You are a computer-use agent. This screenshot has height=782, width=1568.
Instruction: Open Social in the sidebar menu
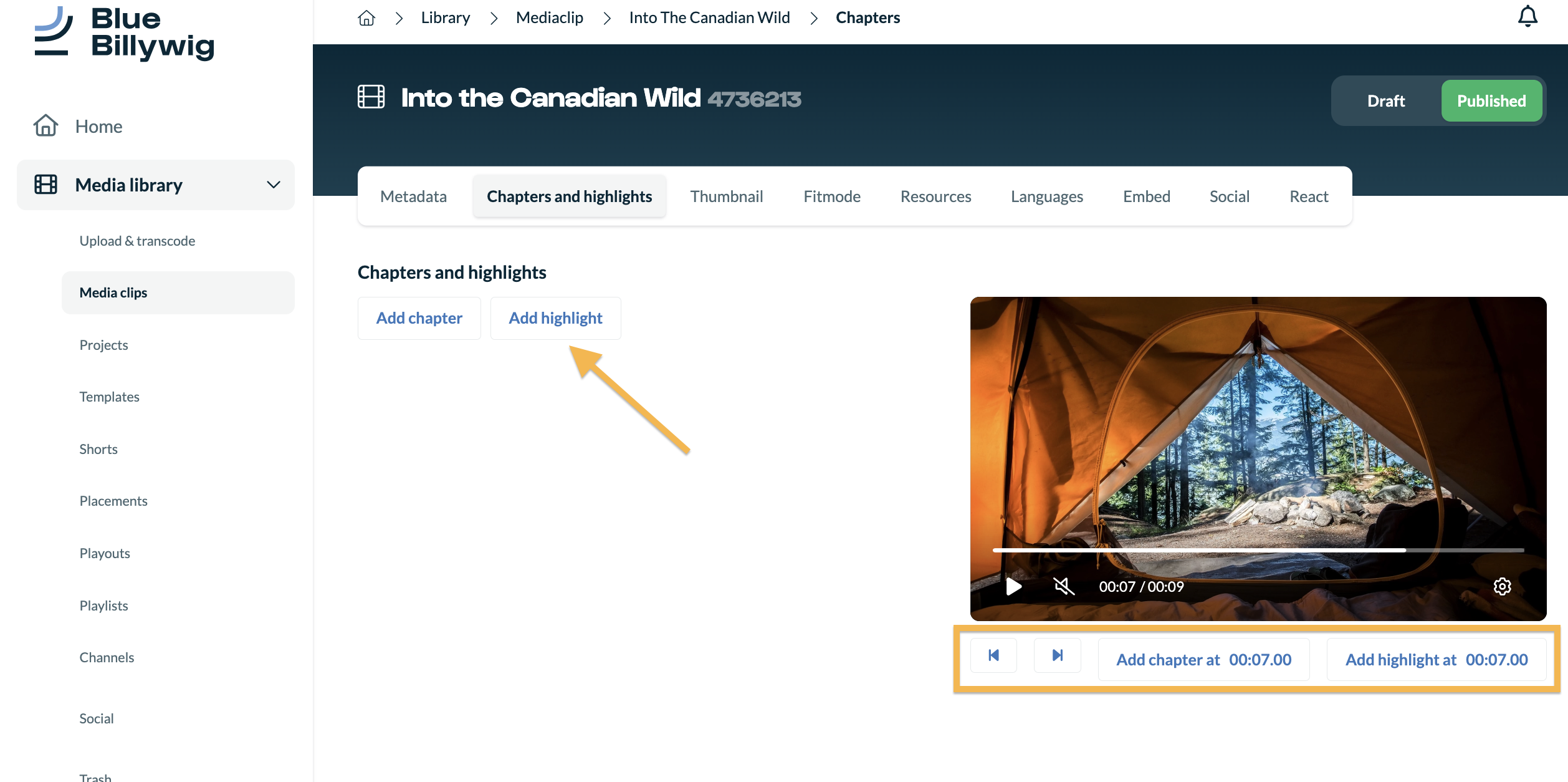click(x=97, y=718)
